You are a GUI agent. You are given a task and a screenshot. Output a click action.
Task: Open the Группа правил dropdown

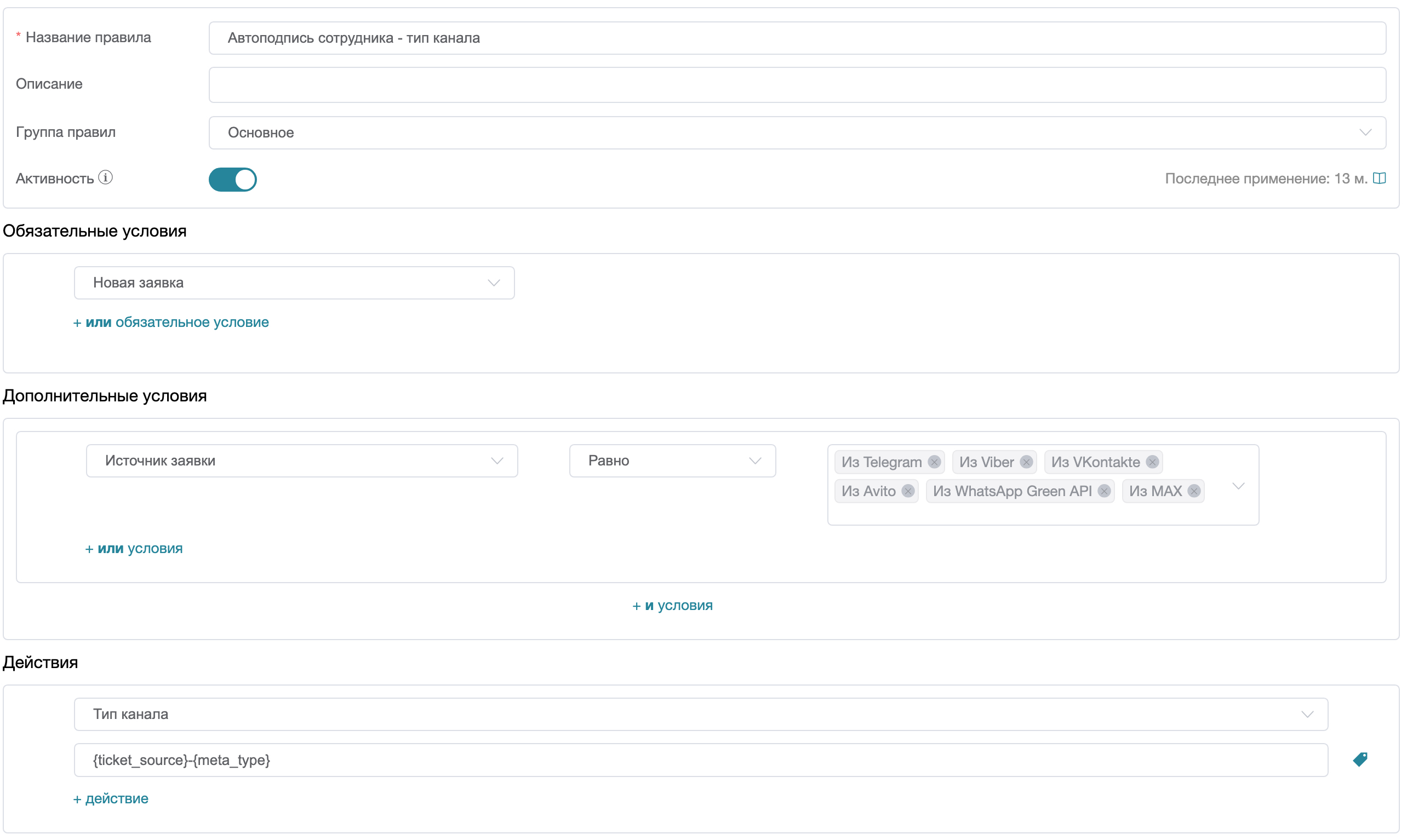tap(797, 133)
